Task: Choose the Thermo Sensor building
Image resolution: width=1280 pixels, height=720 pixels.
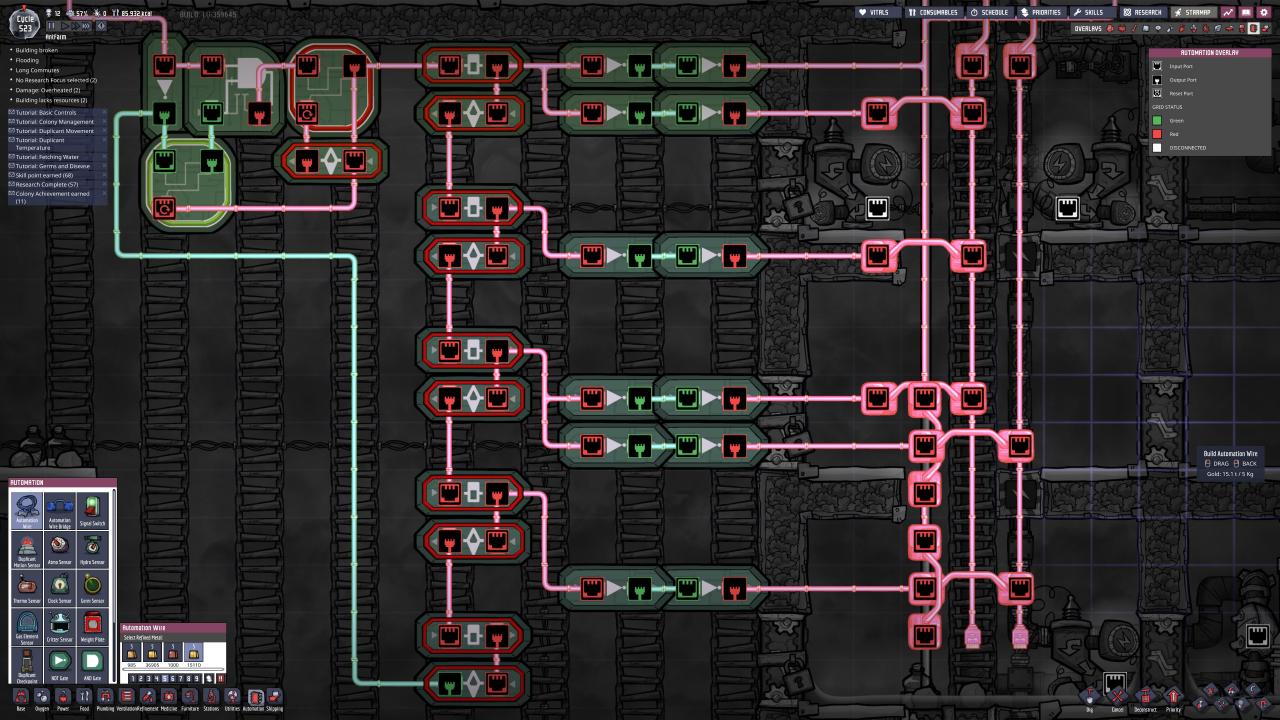Action: click(28, 585)
